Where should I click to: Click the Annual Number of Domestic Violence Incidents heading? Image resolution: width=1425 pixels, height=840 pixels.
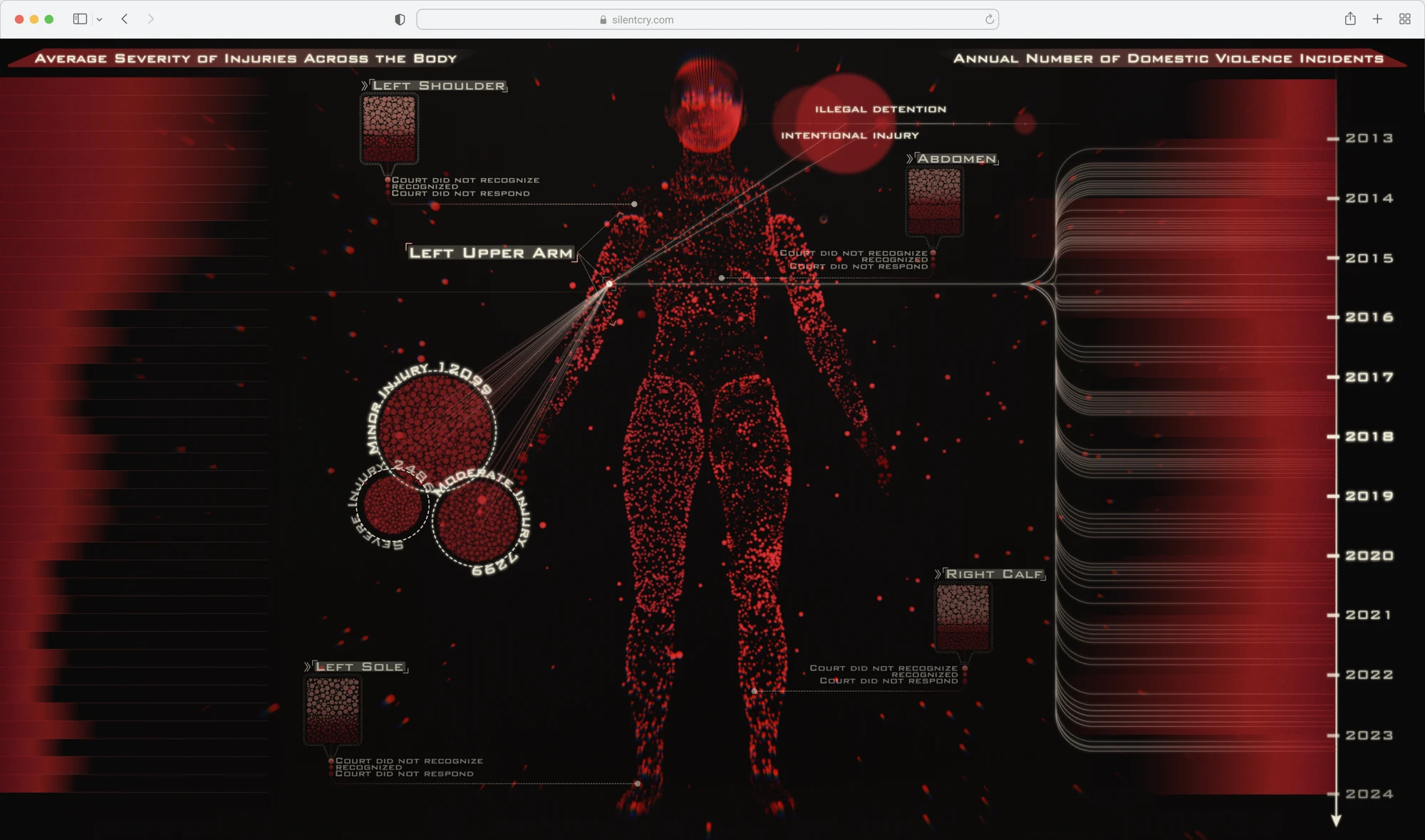coord(1168,58)
